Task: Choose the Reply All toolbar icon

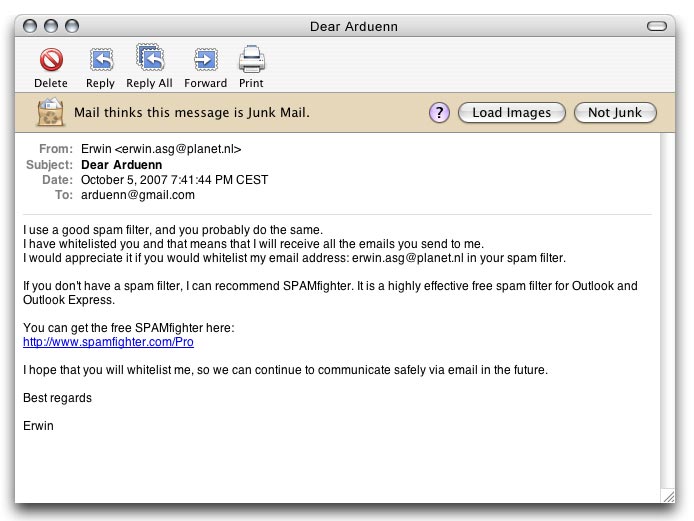Action: click(x=150, y=58)
